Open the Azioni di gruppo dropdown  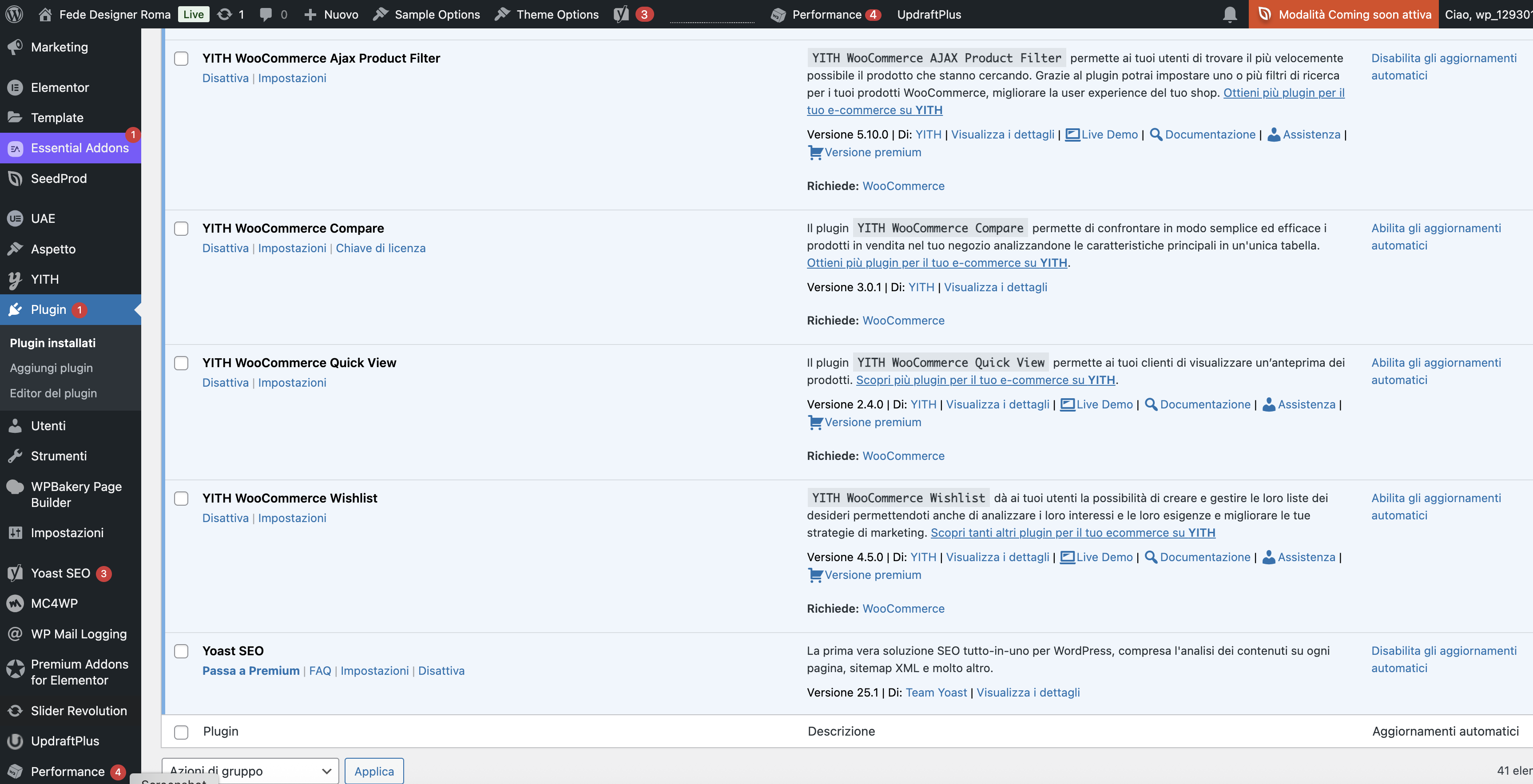point(250,771)
